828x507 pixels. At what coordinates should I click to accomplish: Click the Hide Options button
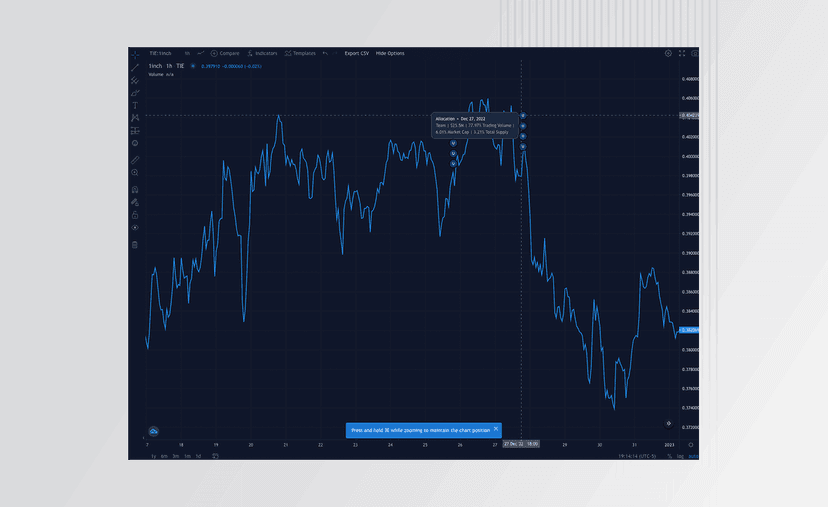(x=390, y=53)
